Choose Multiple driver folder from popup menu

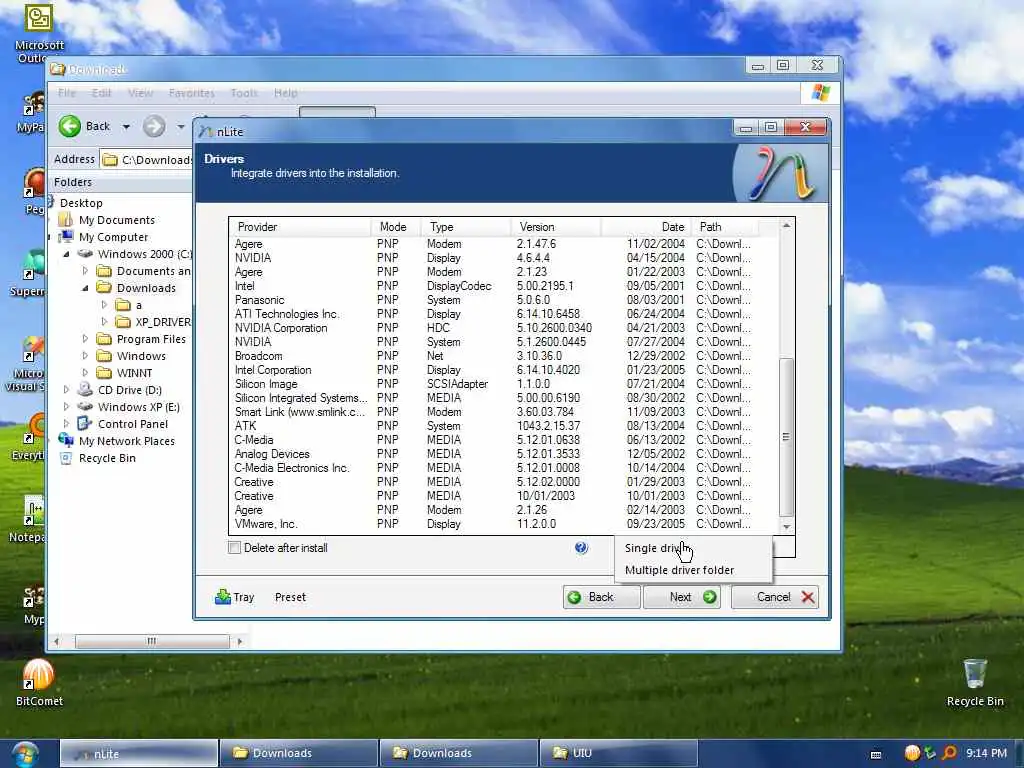coord(693,570)
